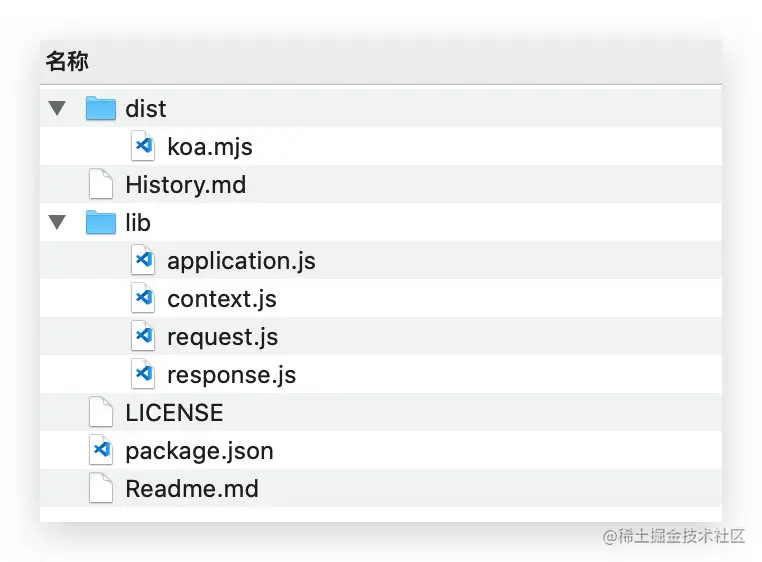Click the History.md document icon

click(x=101, y=184)
